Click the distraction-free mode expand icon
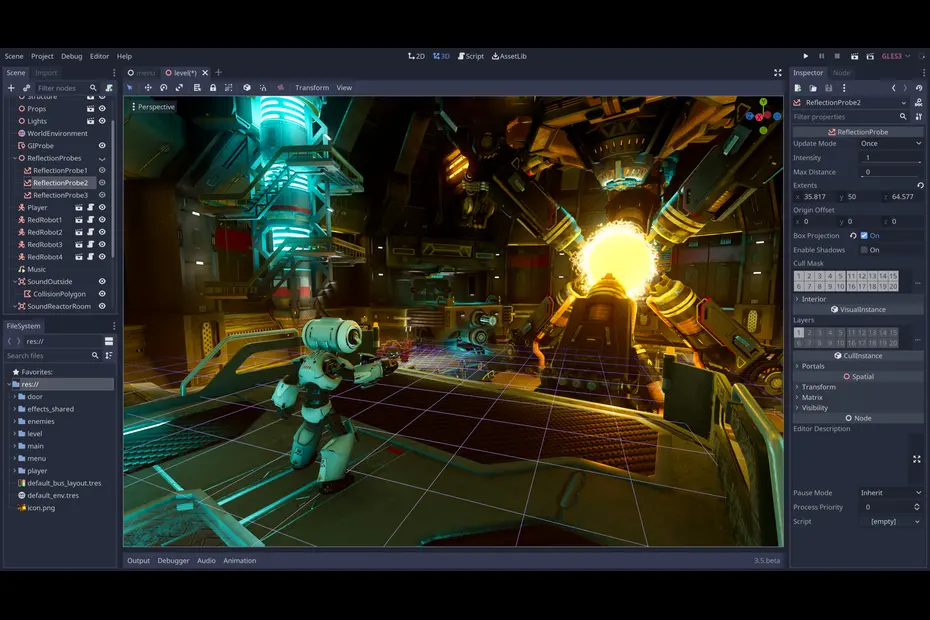The image size is (930, 620). [x=778, y=72]
